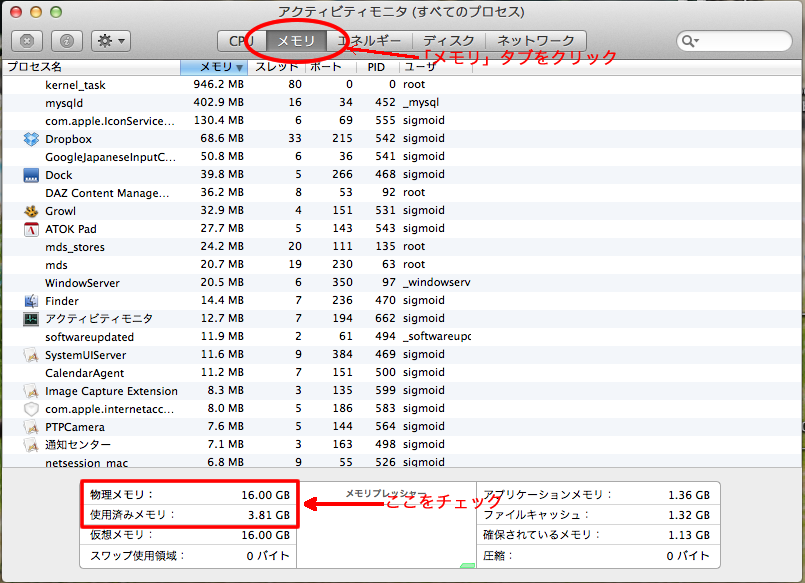Select the Finder icon
This screenshot has width=805, height=583.
(31, 301)
